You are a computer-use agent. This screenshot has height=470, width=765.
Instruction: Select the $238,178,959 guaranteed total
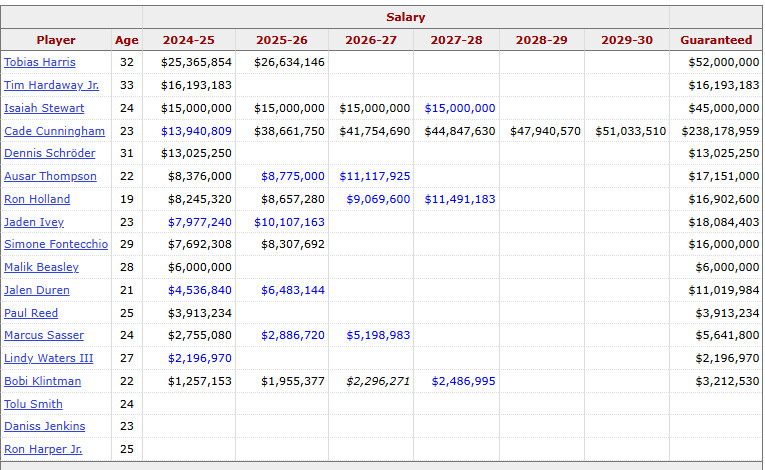click(720, 131)
